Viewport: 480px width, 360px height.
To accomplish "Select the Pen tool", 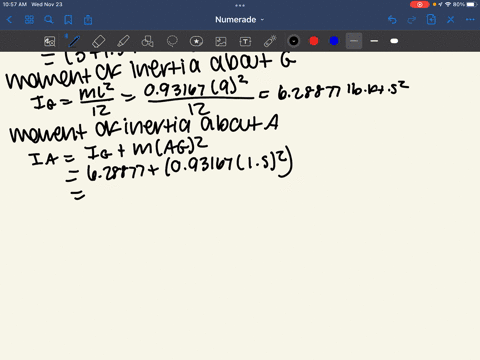I will tap(74, 41).
